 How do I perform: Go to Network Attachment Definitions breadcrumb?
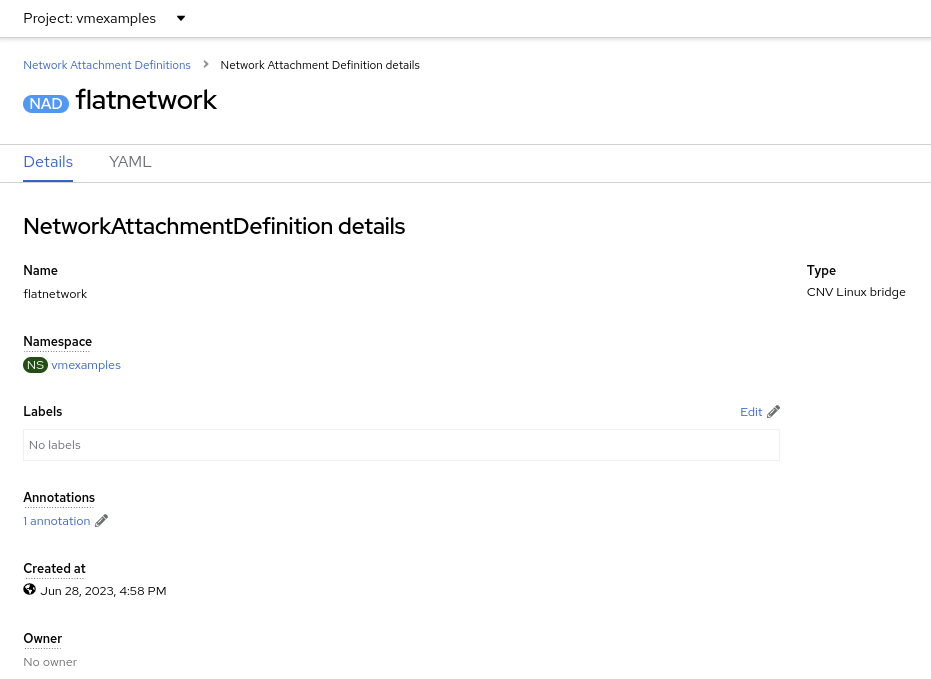(107, 65)
